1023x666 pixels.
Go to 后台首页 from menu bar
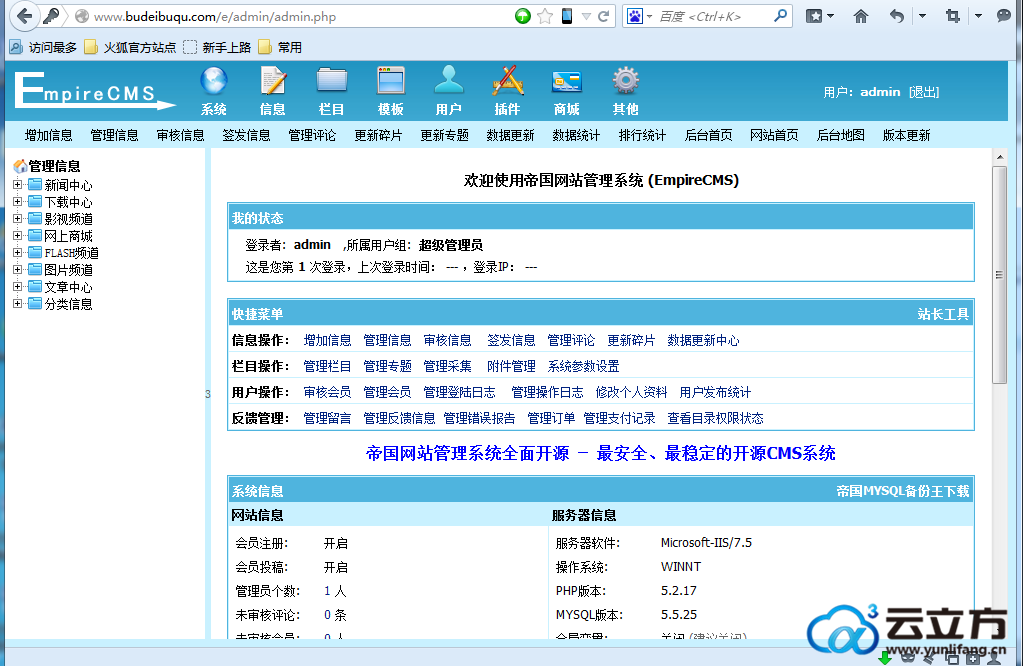[709, 135]
